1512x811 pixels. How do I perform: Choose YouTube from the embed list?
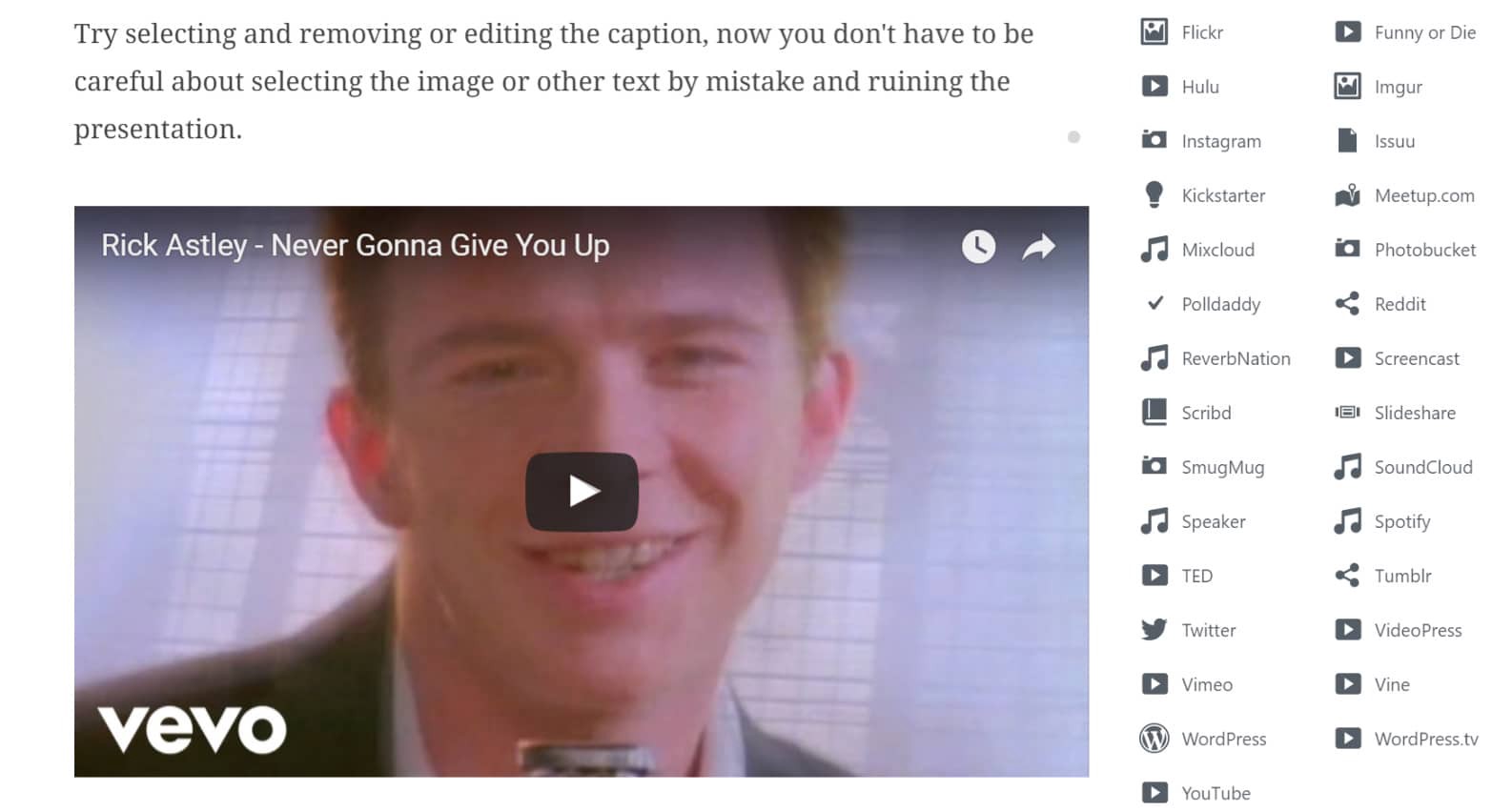1197,793
